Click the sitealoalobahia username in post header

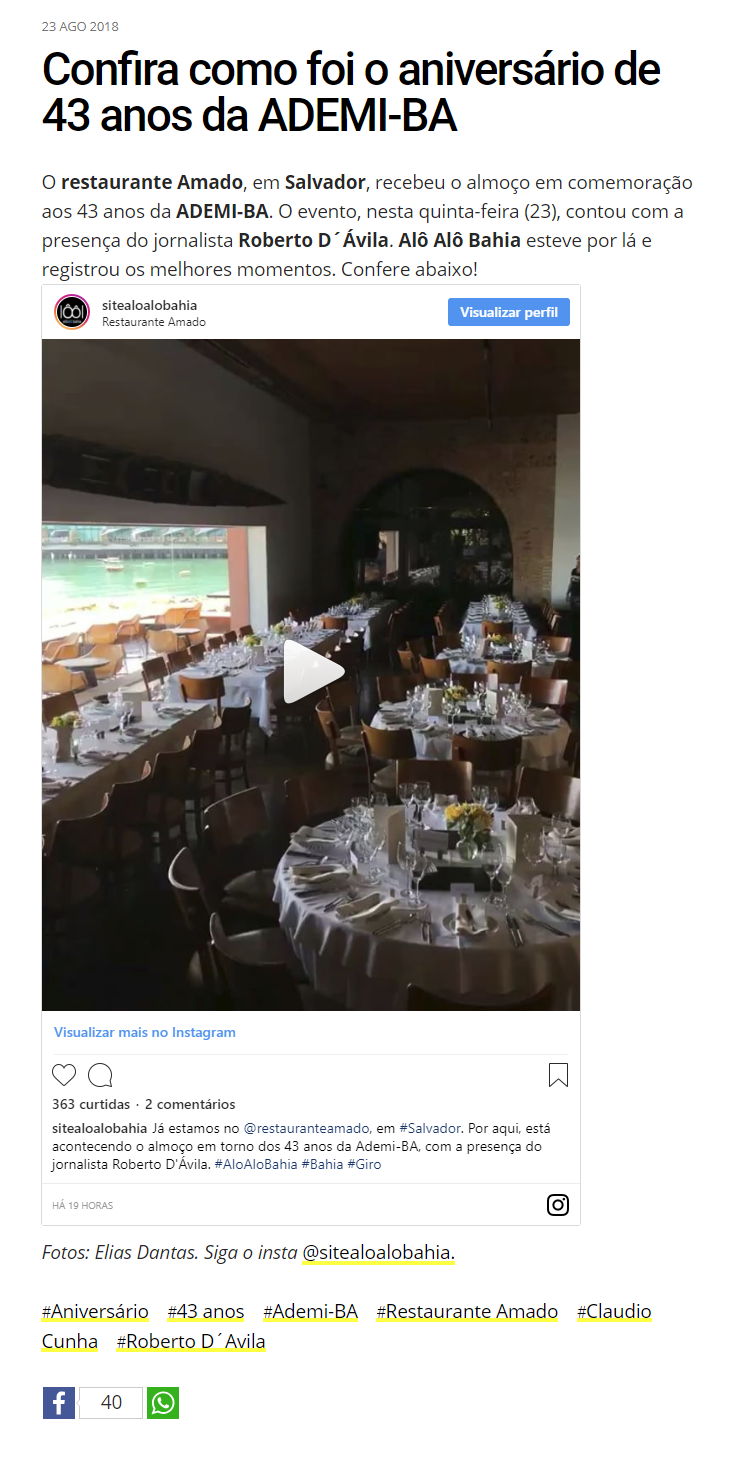(x=150, y=305)
